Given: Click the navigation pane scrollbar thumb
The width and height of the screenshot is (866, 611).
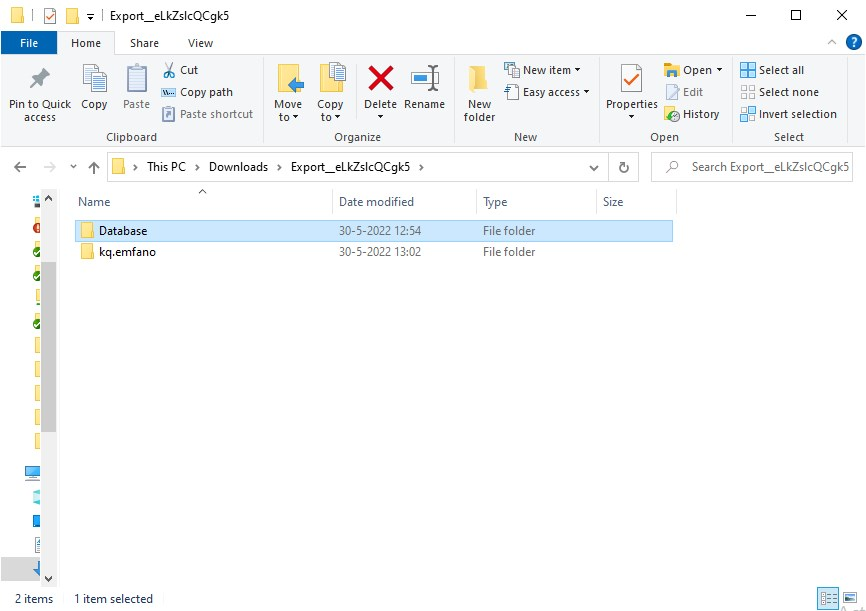Looking at the screenshot, I should click(x=49, y=346).
